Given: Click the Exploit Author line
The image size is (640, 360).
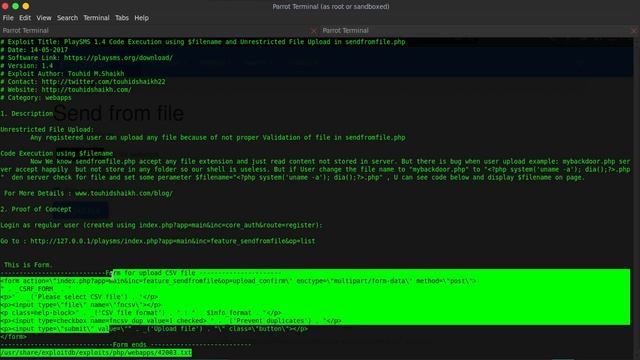Looking at the screenshot, I should pyautogui.click(x=62, y=74).
